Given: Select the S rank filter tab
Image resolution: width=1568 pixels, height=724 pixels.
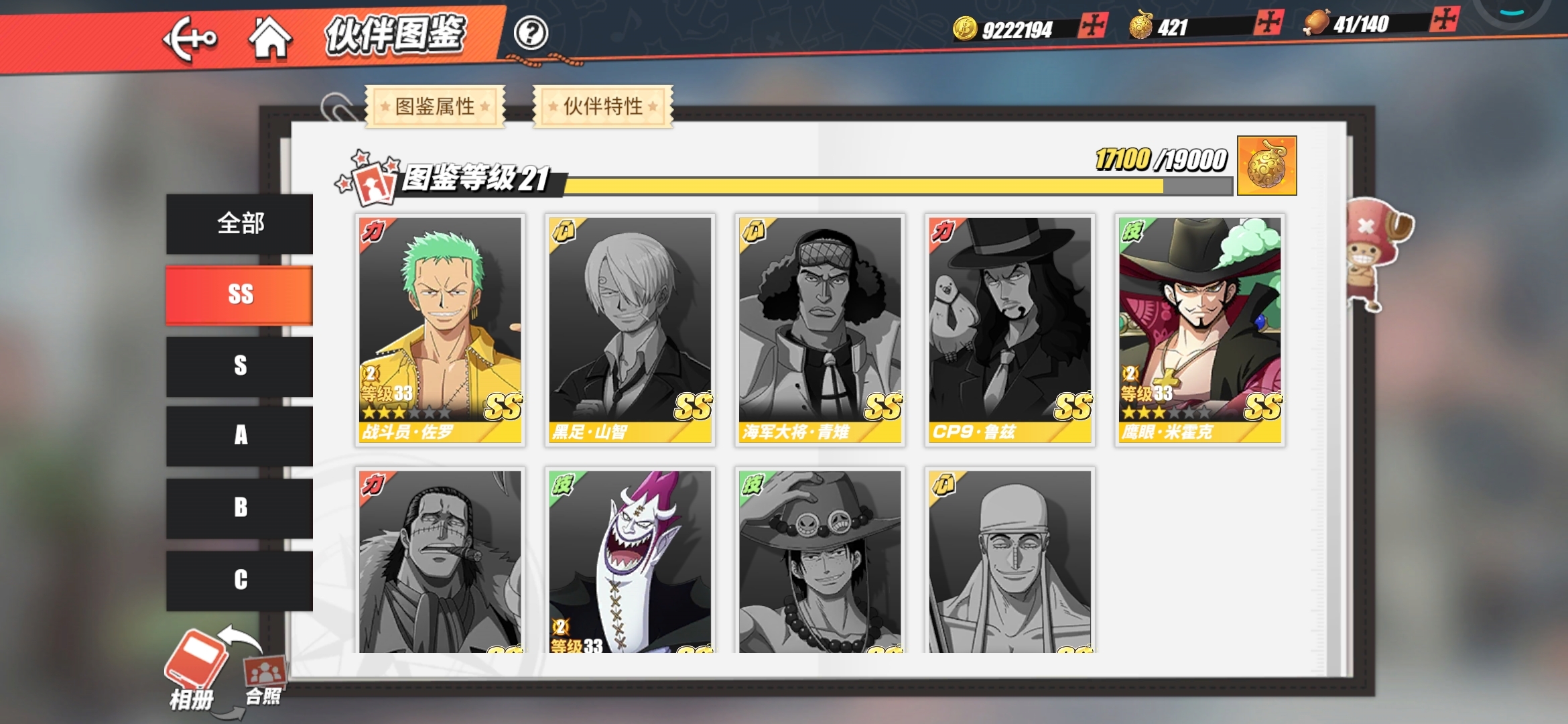Looking at the screenshot, I should (x=240, y=366).
